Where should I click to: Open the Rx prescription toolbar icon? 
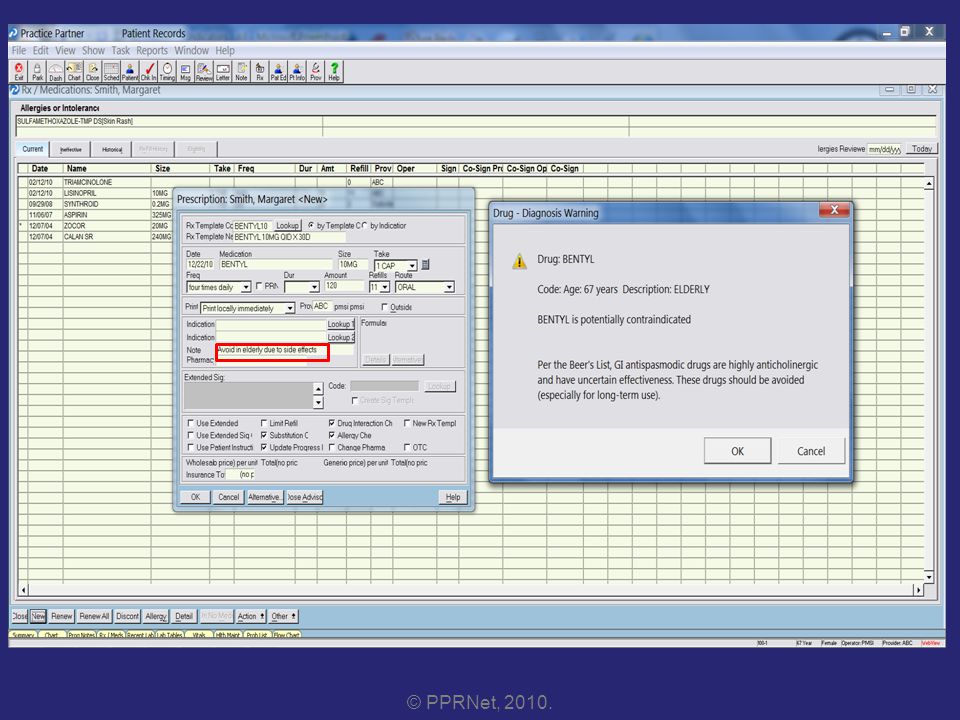point(260,71)
